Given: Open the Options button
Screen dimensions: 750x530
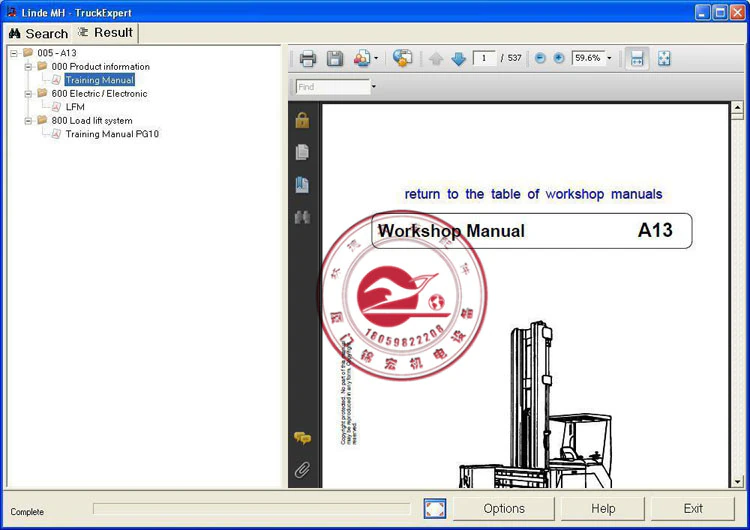Looking at the screenshot, I should [x=504, y=508].
